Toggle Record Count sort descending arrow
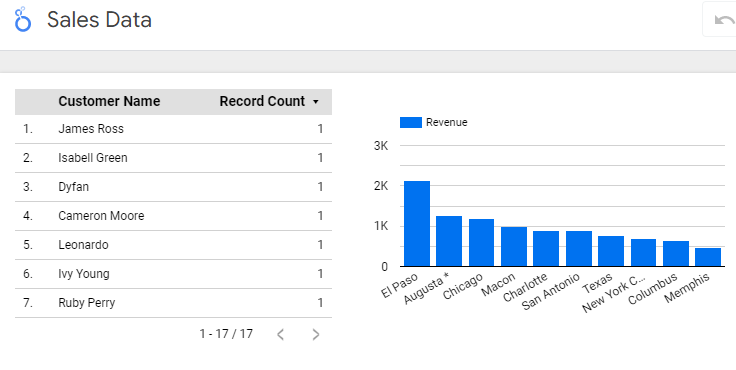Screen dimensions: 736x370 click(x=316, y=102)
